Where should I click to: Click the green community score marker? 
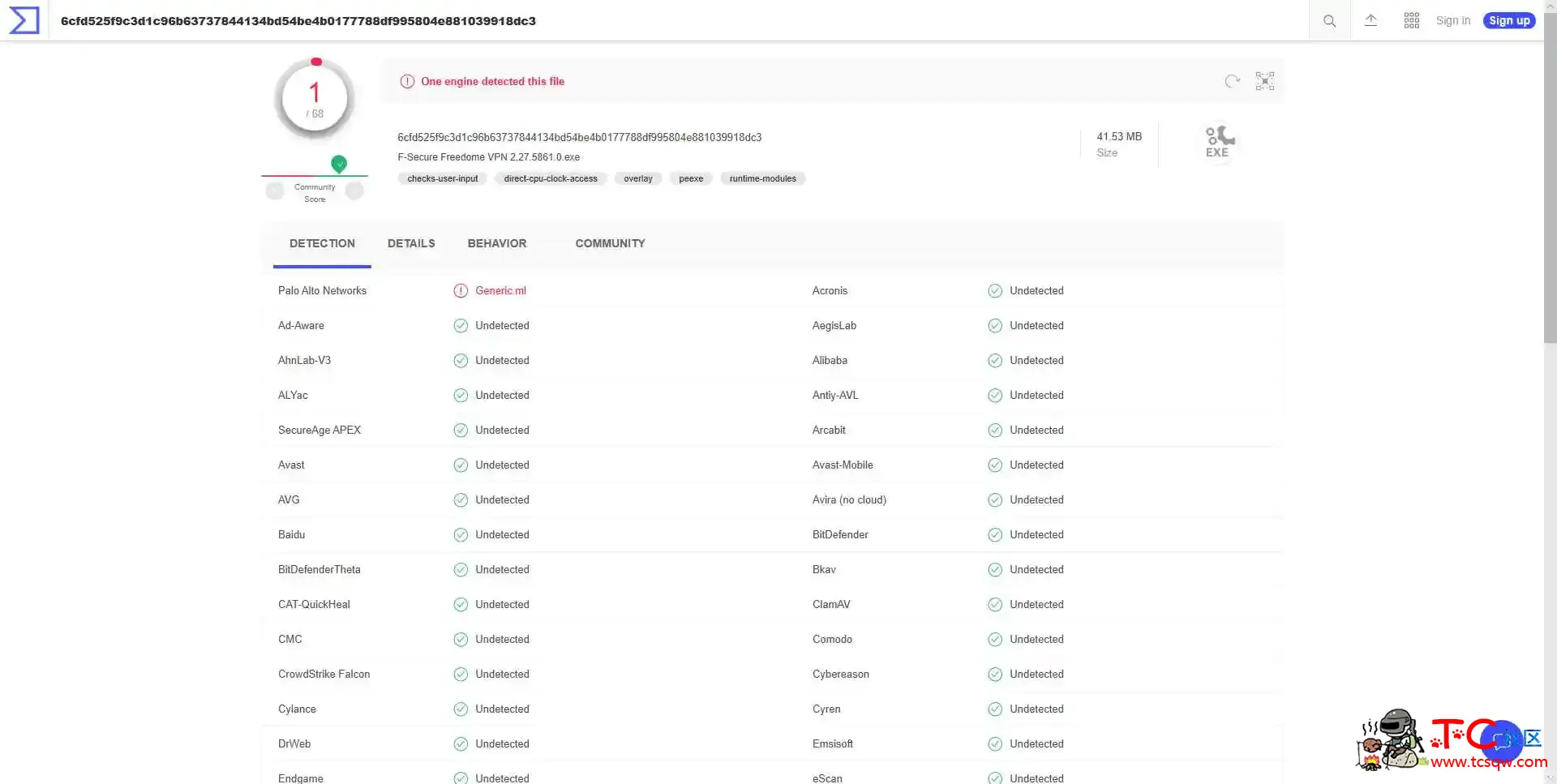pos(339,164)
